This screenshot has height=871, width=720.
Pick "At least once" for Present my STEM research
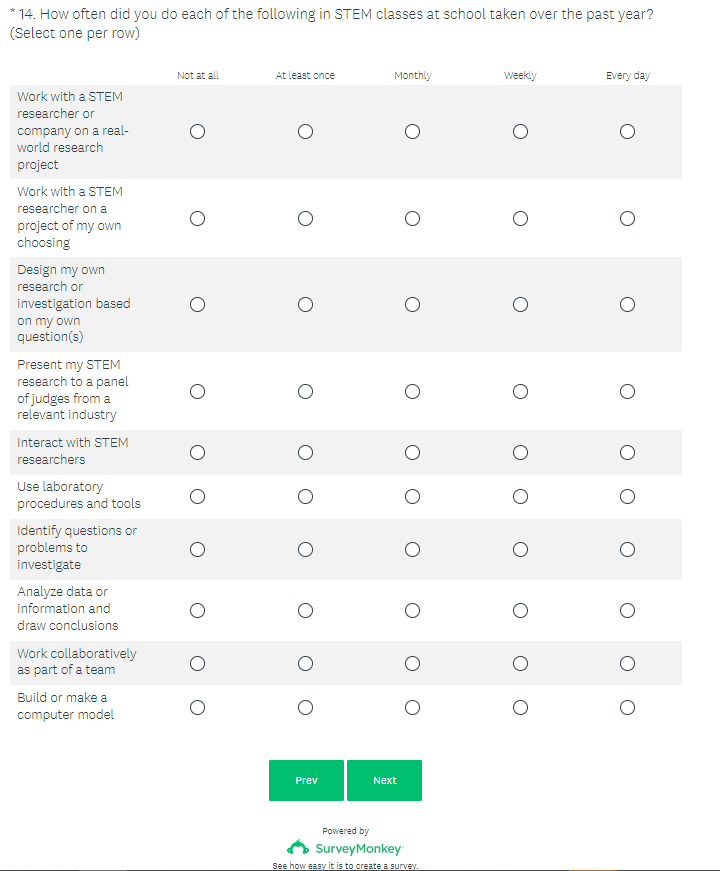click(x=305, y=391)
